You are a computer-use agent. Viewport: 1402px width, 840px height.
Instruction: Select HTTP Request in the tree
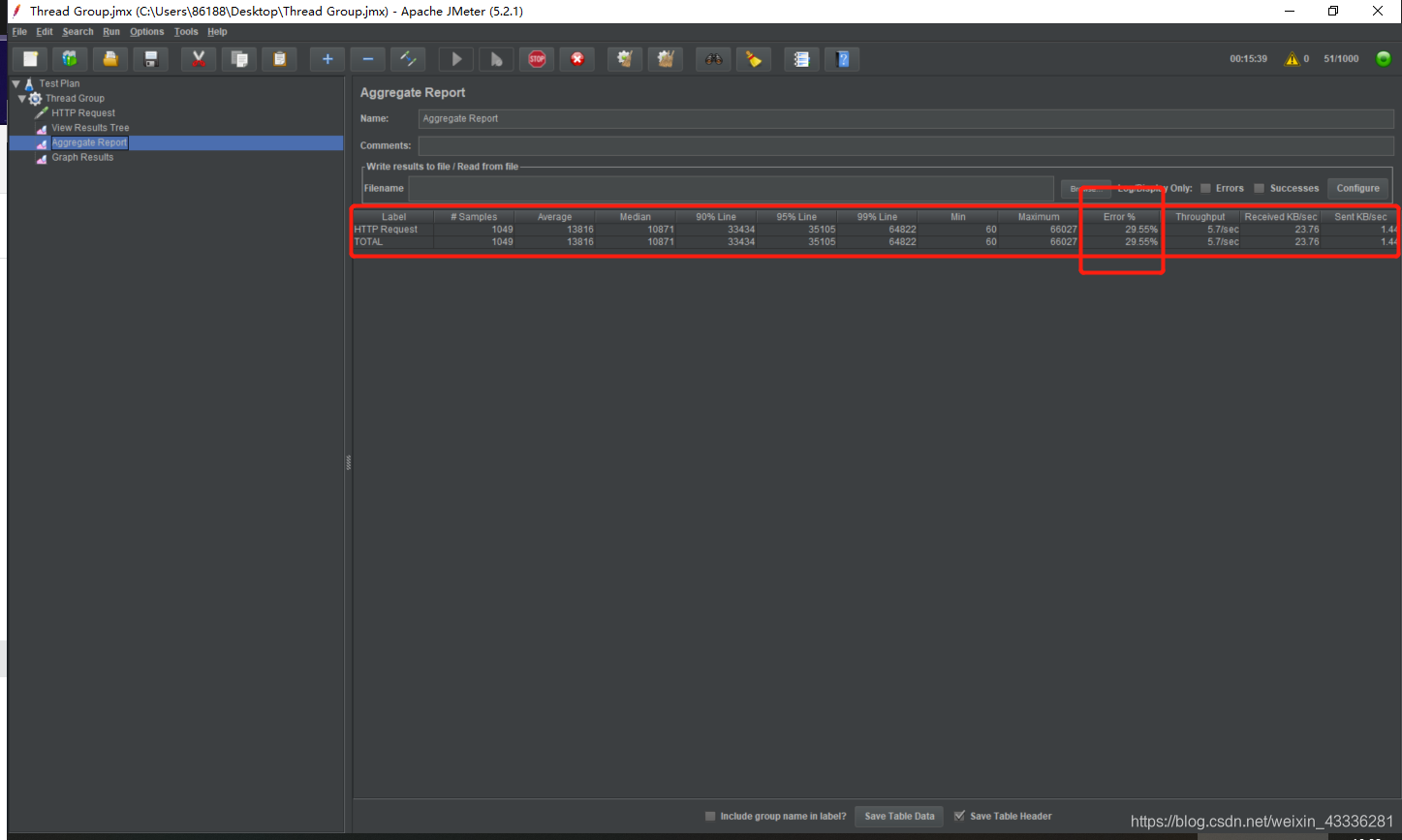coord(83,113)
